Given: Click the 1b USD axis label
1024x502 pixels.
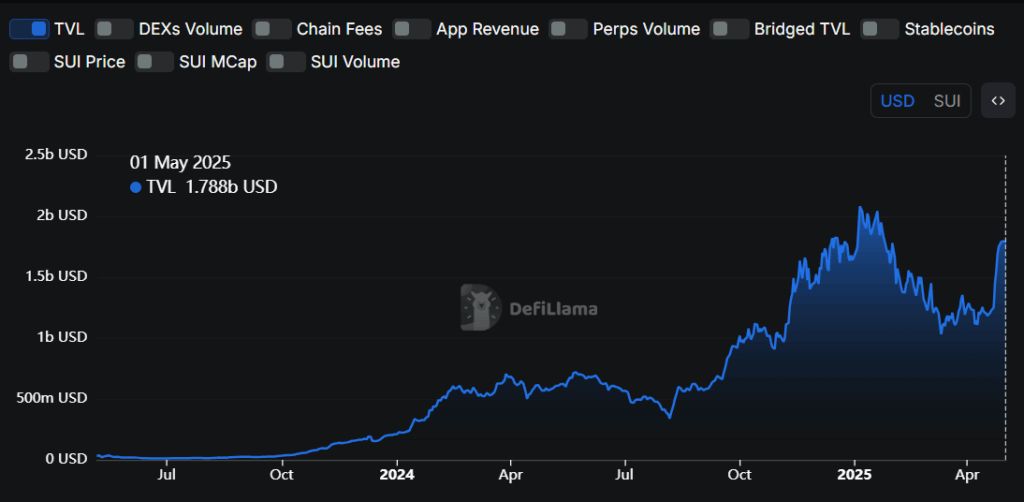Looking at the screenshot, I should (x=61, y=337).
